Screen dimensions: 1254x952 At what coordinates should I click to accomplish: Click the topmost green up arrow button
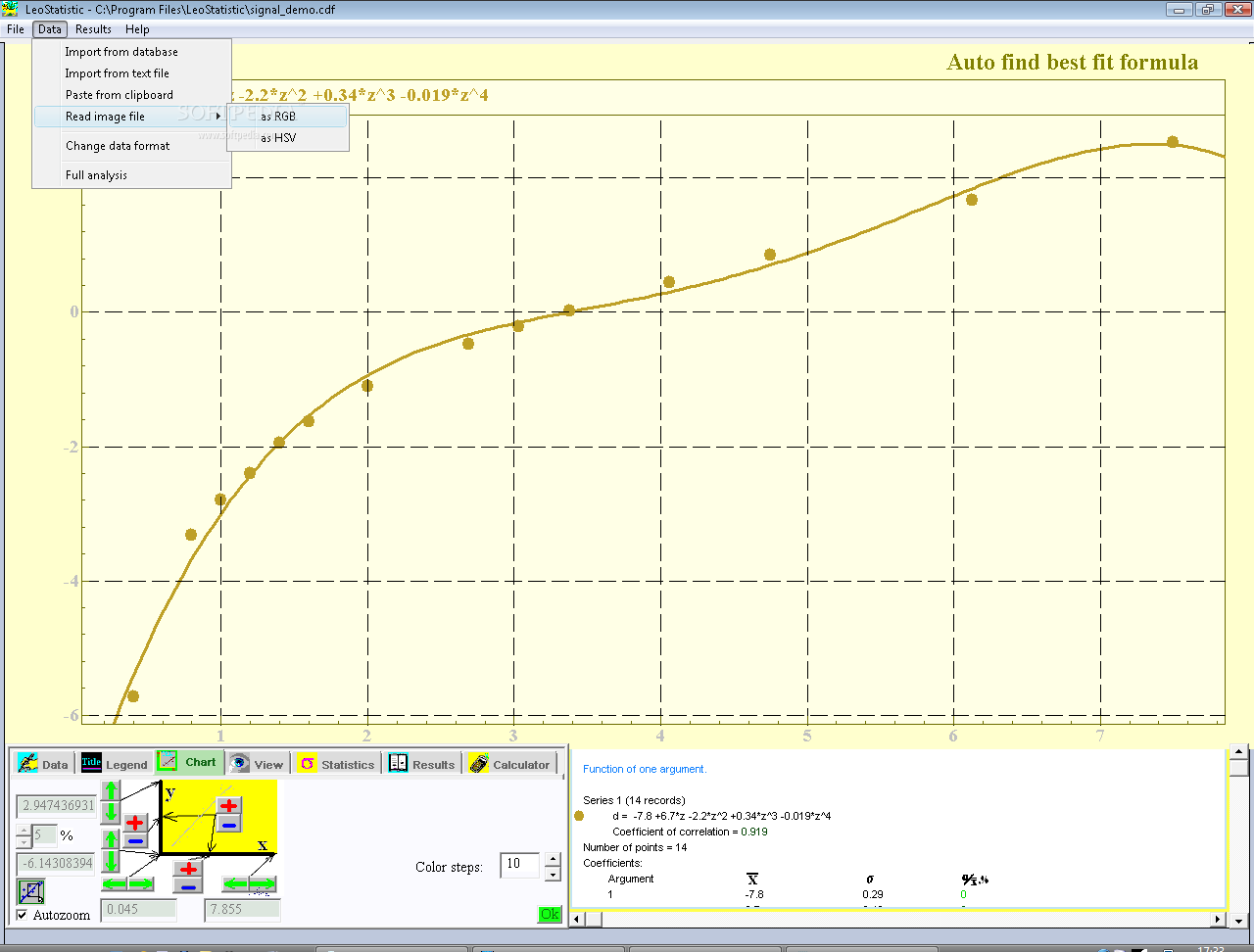pos(111,790)
